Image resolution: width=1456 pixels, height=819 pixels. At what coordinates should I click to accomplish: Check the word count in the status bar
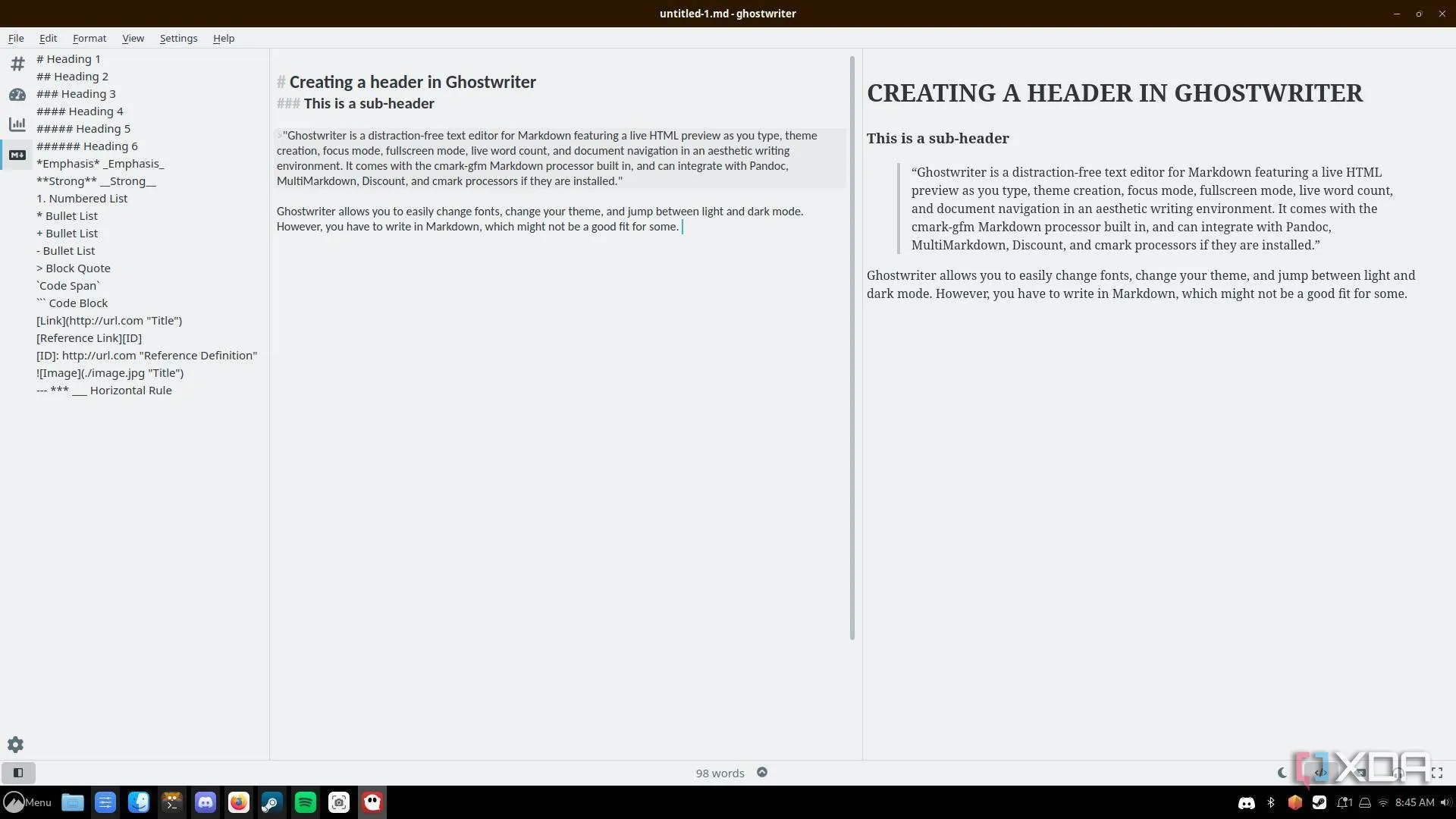click(719, 772)
